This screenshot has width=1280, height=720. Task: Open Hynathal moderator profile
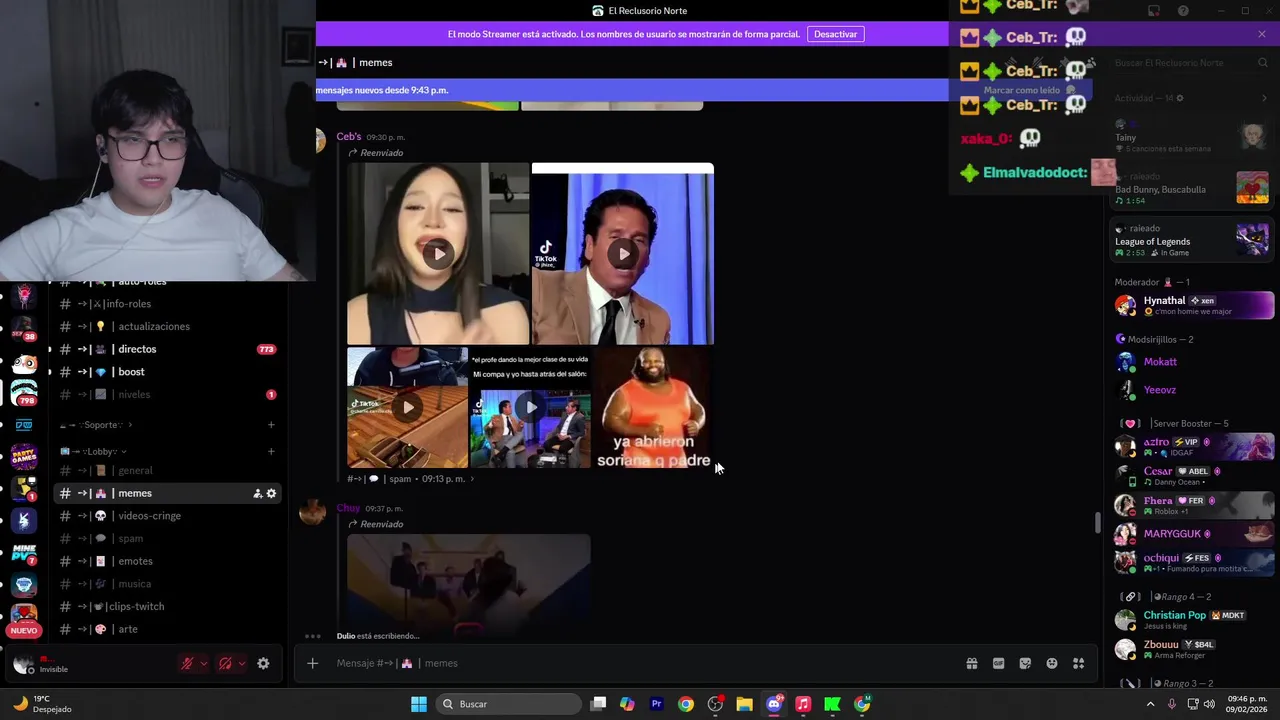point(1194,305)
